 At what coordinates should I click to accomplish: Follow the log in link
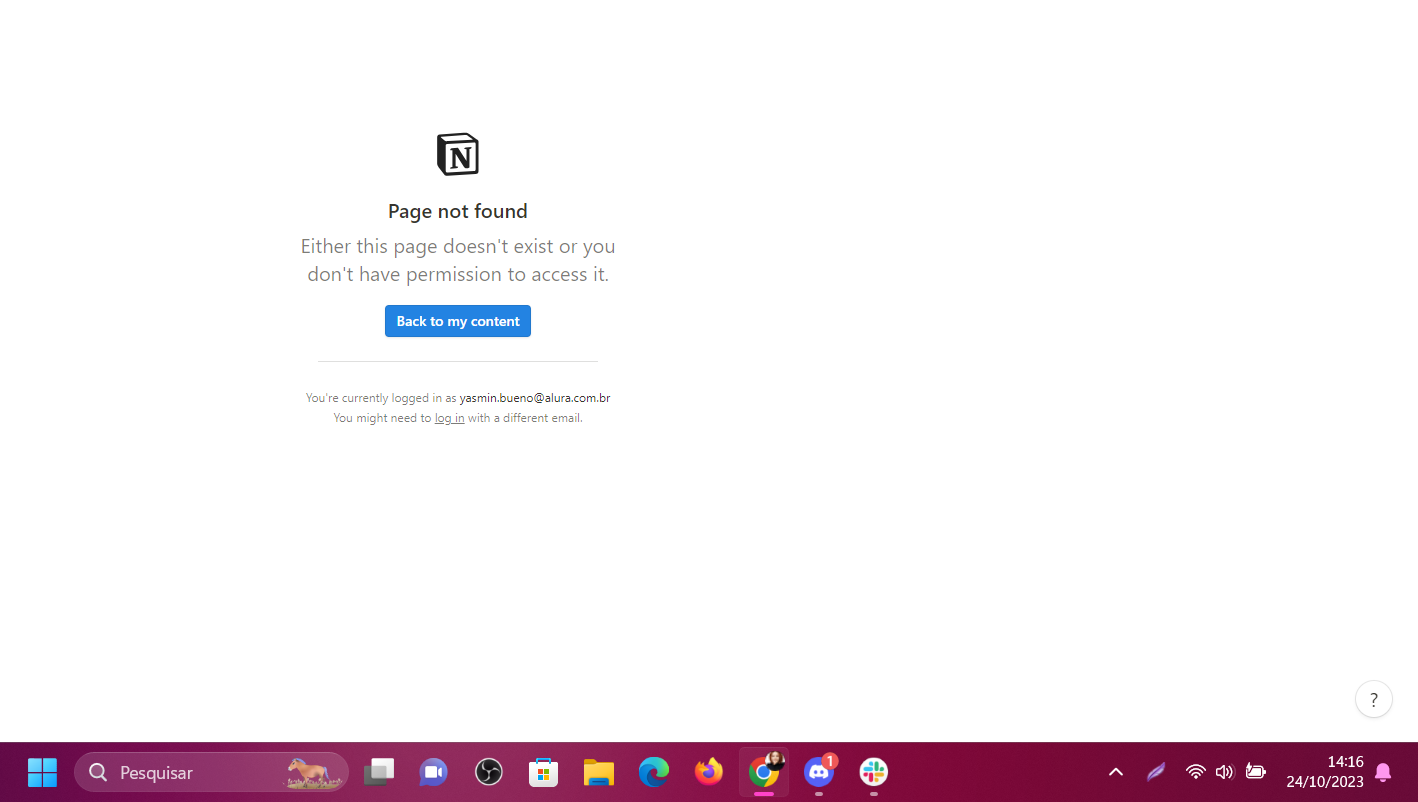(x=449, y=418)
